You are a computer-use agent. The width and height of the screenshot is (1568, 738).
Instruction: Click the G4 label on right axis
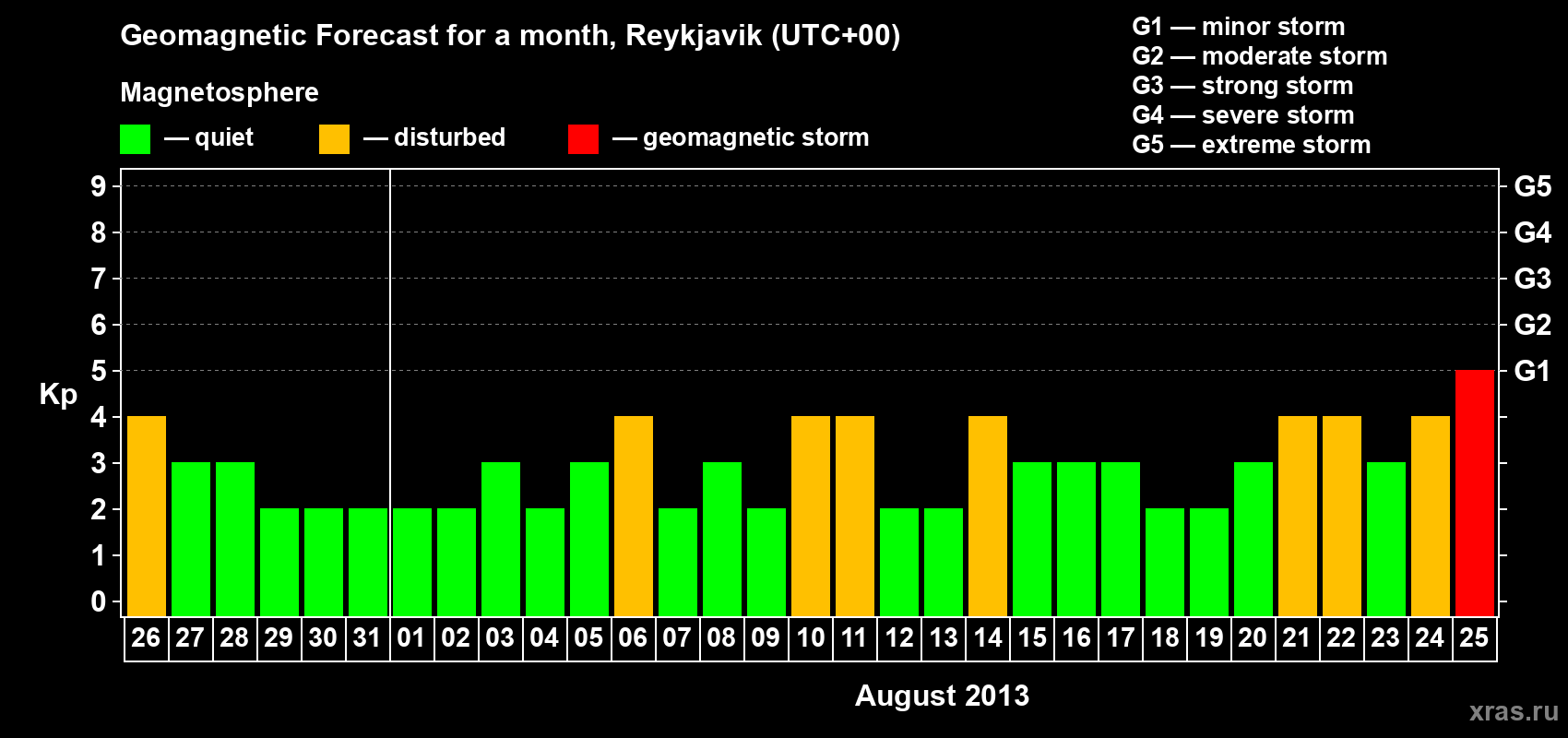[1532, 232]
